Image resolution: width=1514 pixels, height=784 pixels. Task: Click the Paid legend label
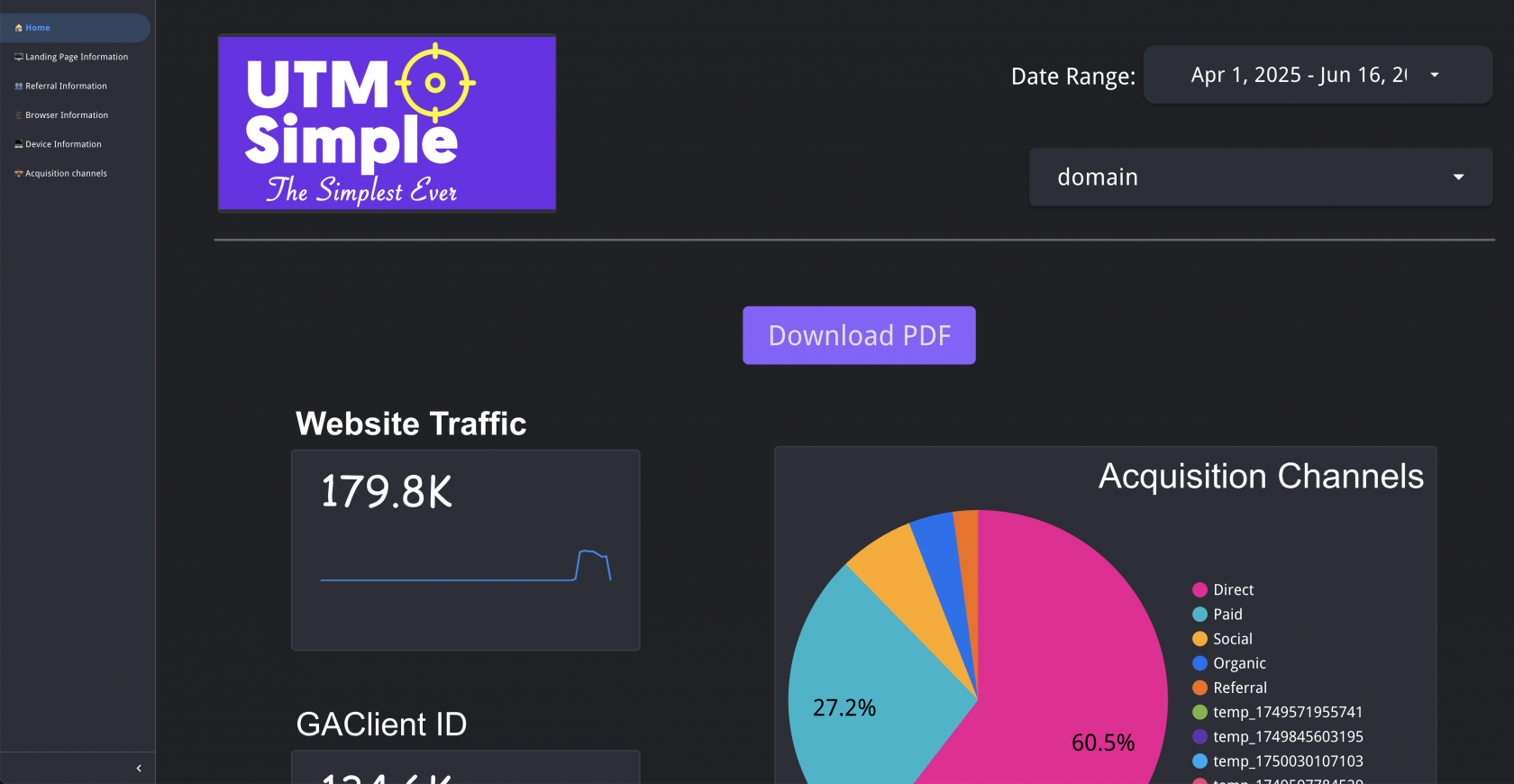click(1227, 615)
